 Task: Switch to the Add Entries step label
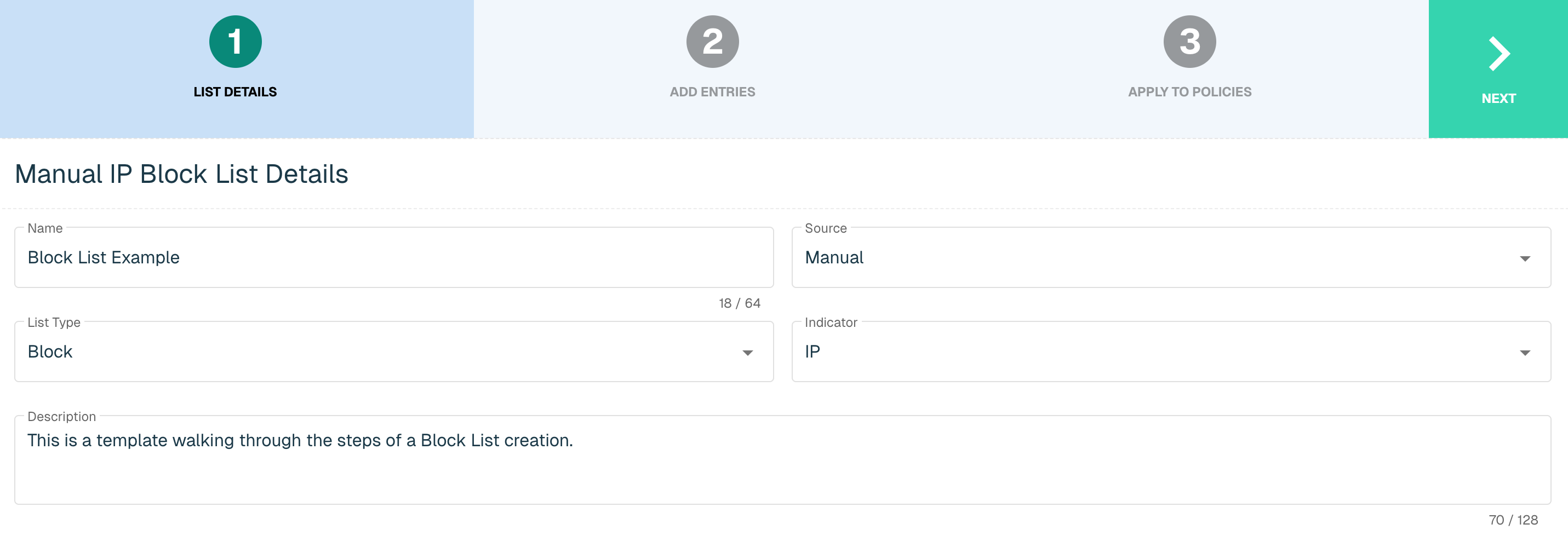click(712, 92)
